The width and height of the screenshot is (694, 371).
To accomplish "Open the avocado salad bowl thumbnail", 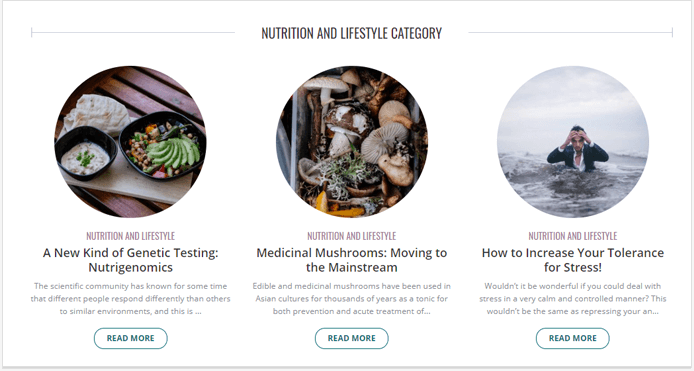I will coord(130,142).
